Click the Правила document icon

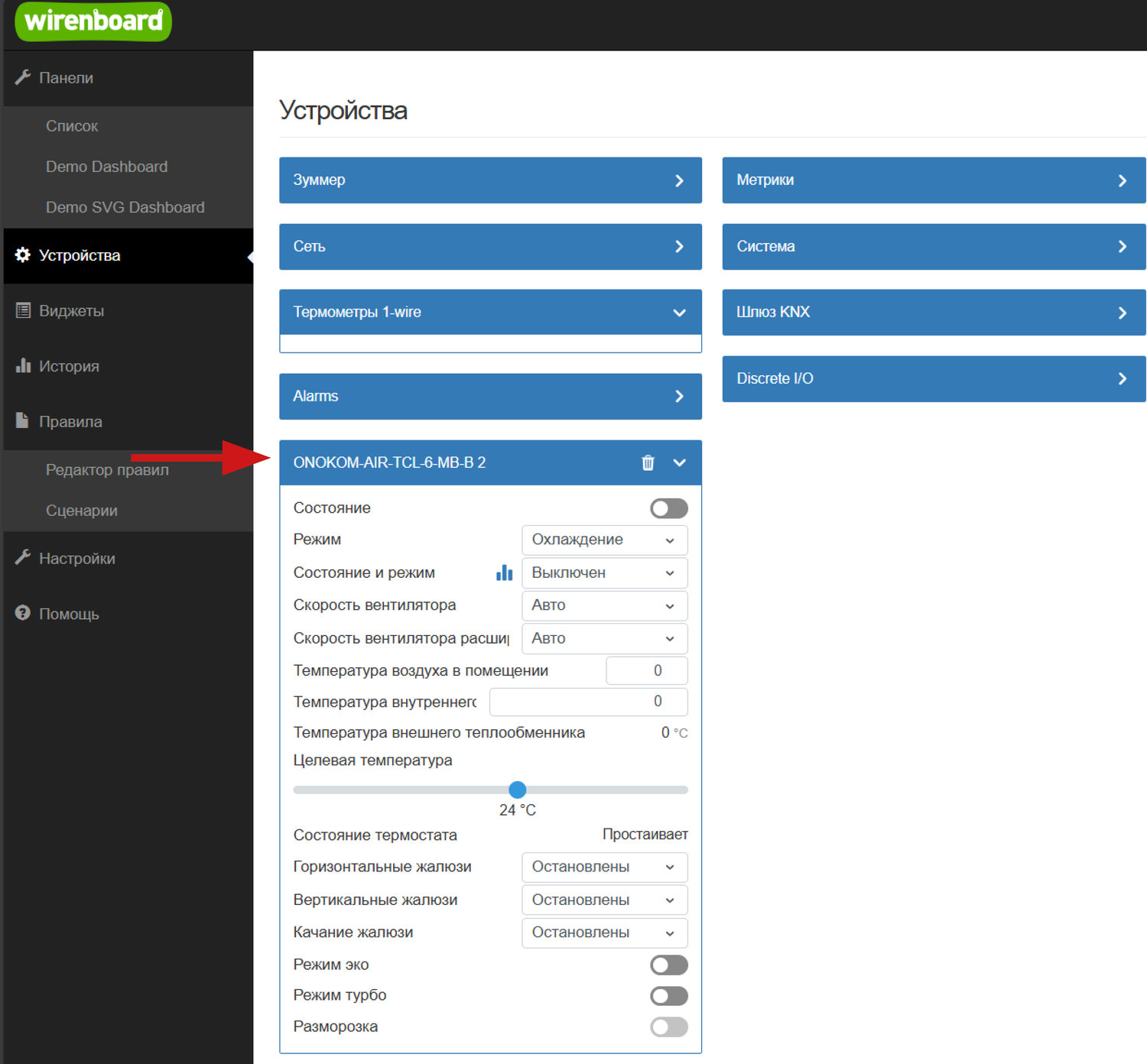23,421
